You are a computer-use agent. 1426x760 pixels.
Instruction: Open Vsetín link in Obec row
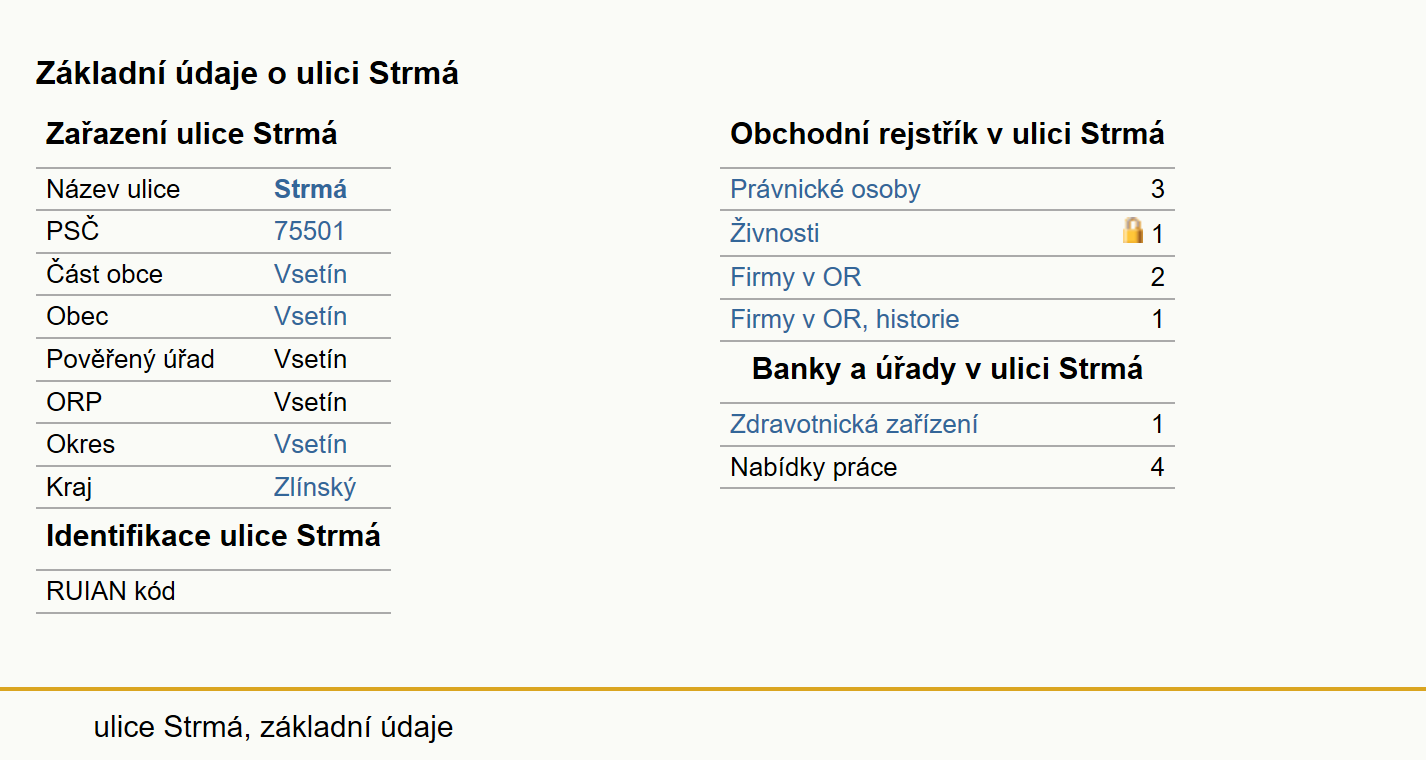(x=311, y=316)
